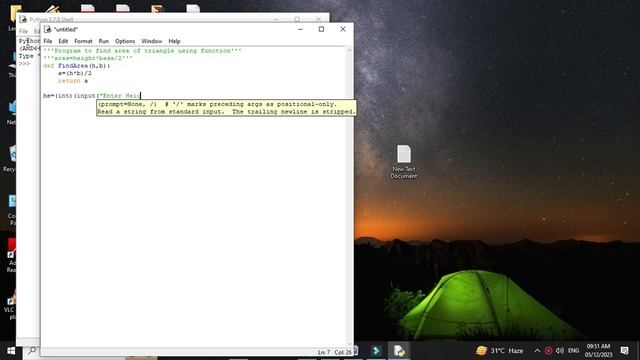Screen dimensions: 640x360
Task: Click the Col: 26 status indicator
Action: click(x=343, y=352)
